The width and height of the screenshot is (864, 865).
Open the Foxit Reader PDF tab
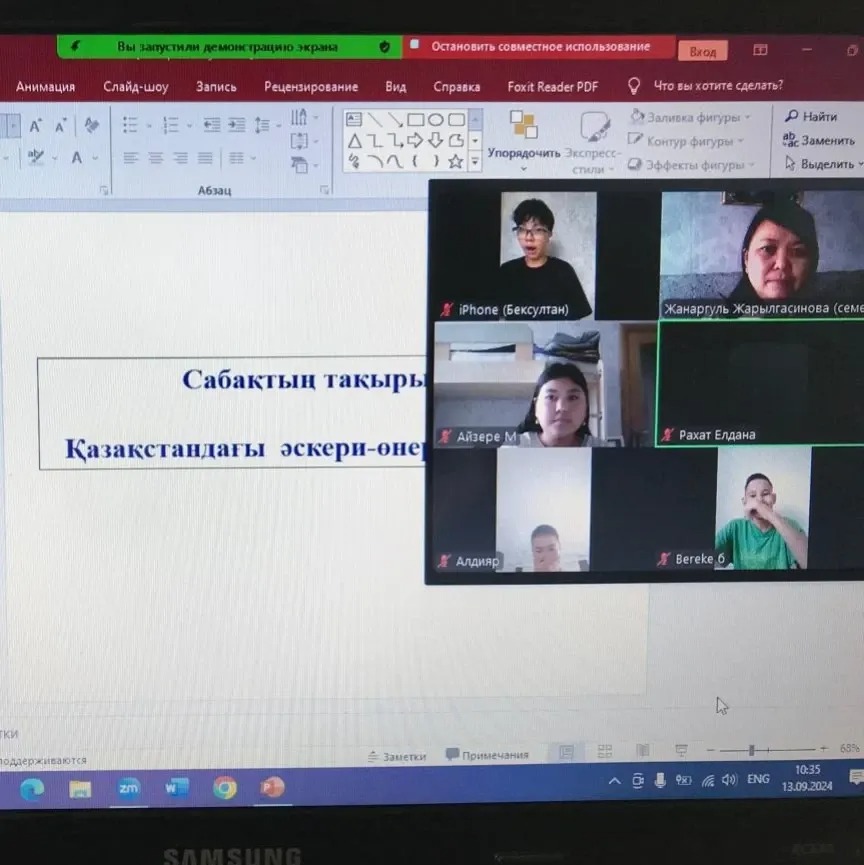552,87
